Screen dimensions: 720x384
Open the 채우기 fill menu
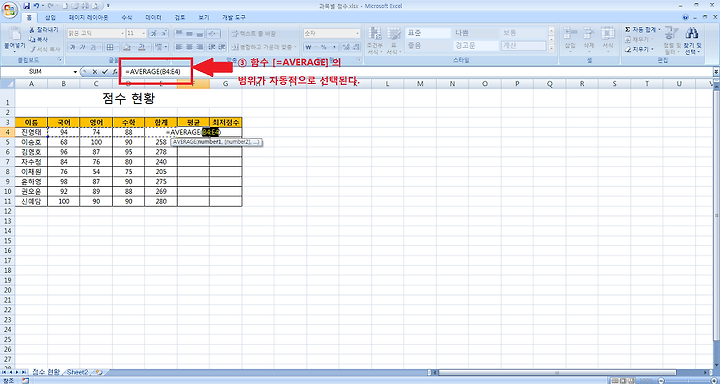[x=638, y=40]
